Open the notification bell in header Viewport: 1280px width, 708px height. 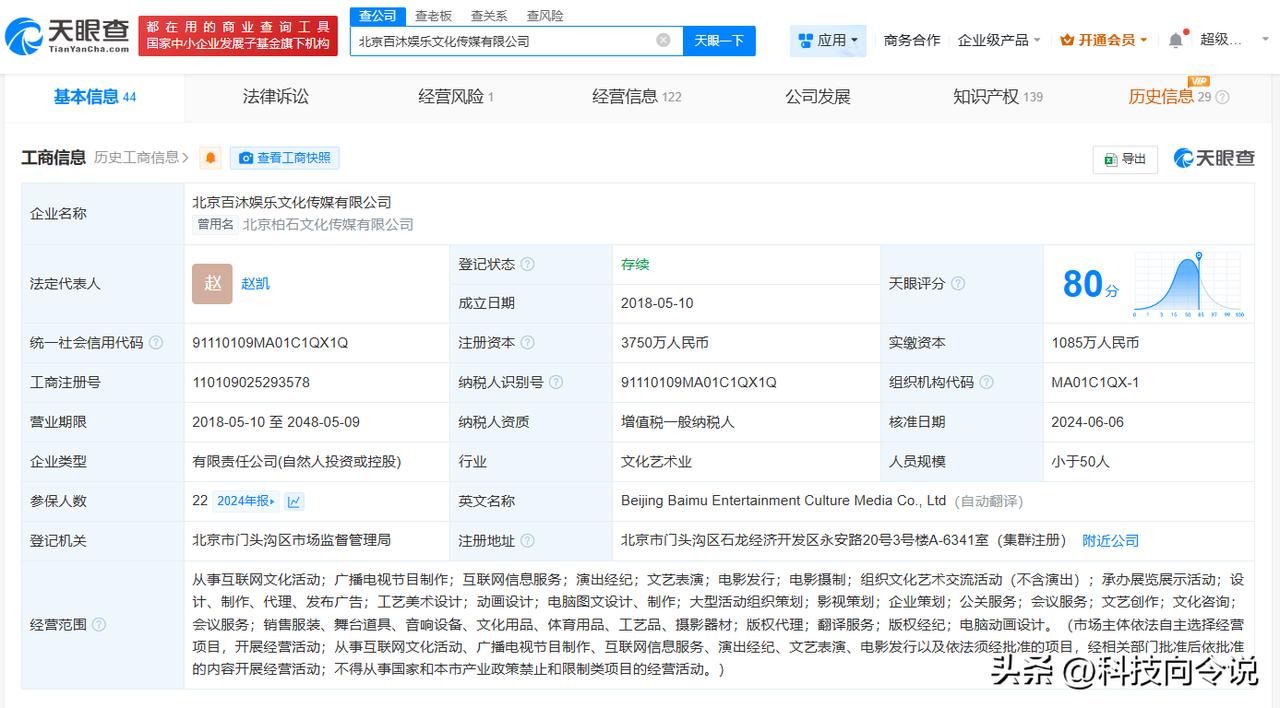1176,40
